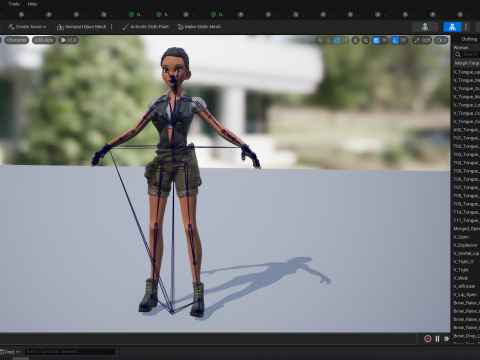Open grid snap value 10 menu
The image size is (480, 360).
click(x=384, y=40)
